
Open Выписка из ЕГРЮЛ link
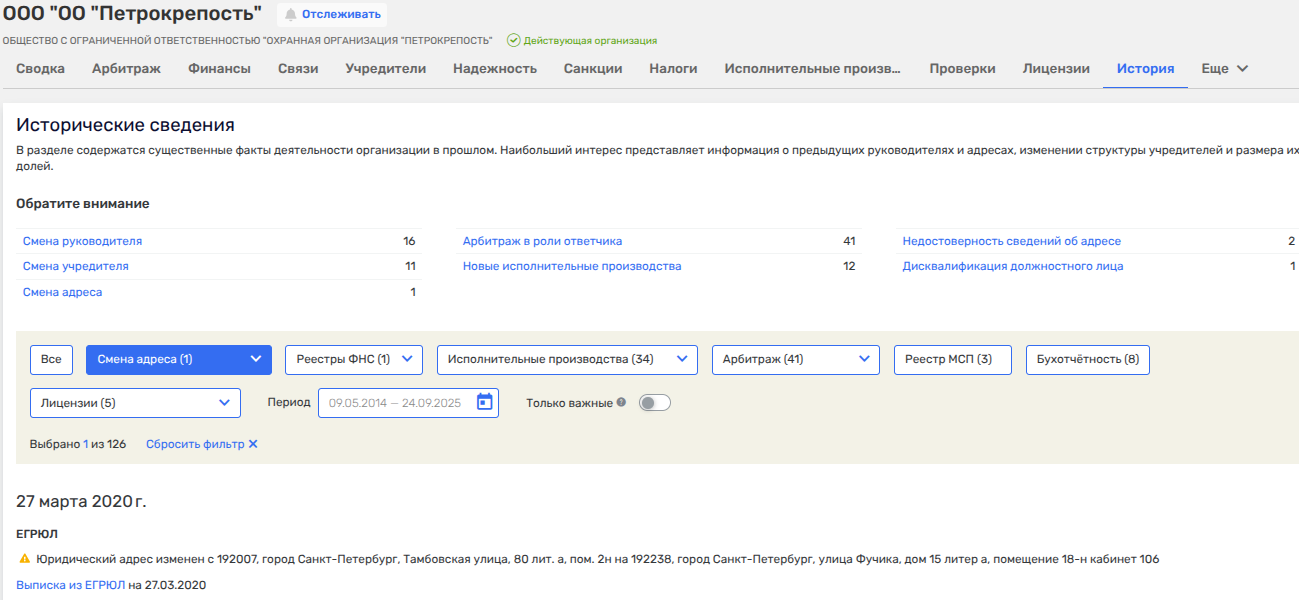click(70, 584)
